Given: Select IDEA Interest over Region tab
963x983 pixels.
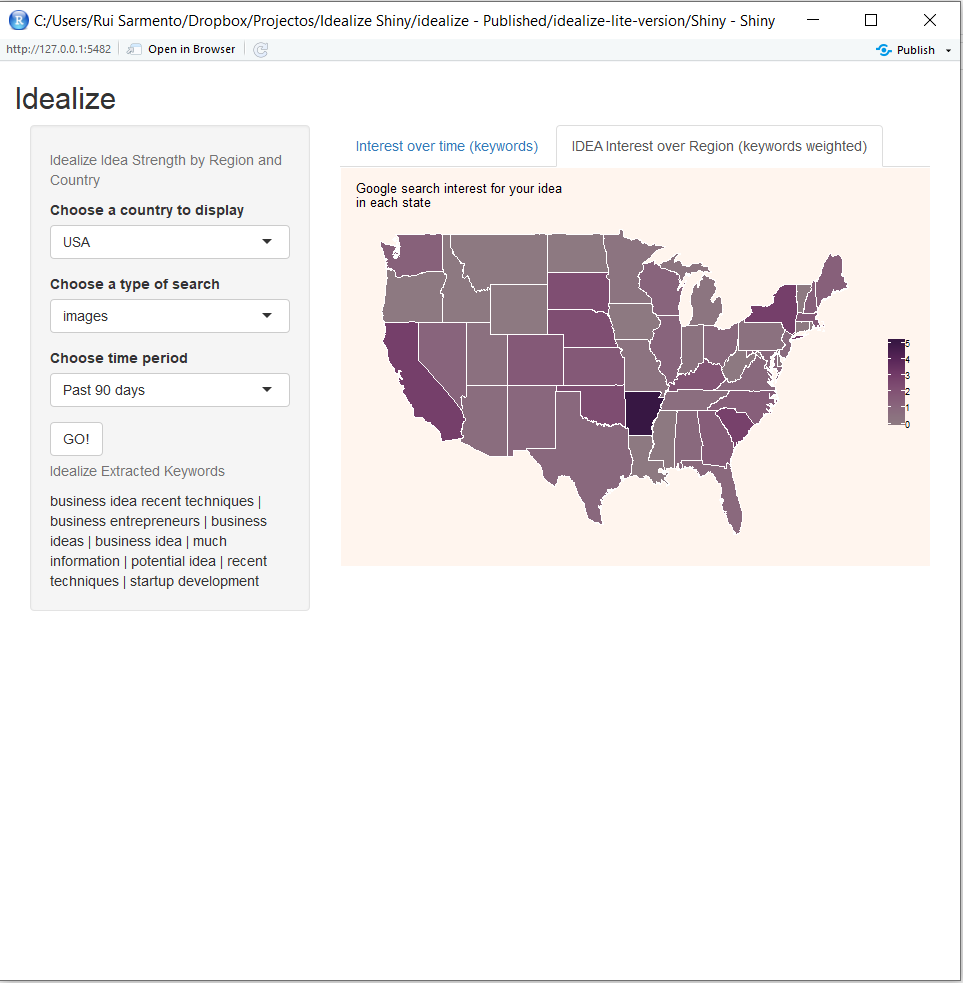Looking at the screenshot, I should coord(718,146).
